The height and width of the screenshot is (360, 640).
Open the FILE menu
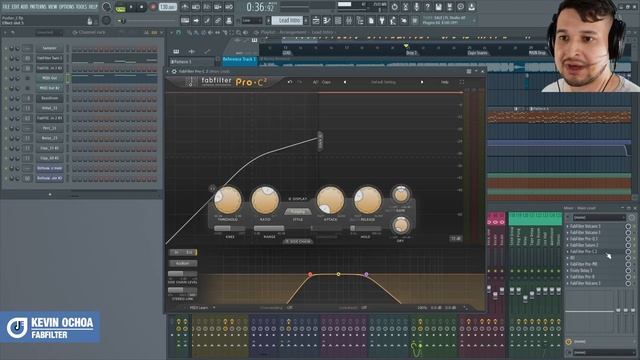(x=6, y=7)
